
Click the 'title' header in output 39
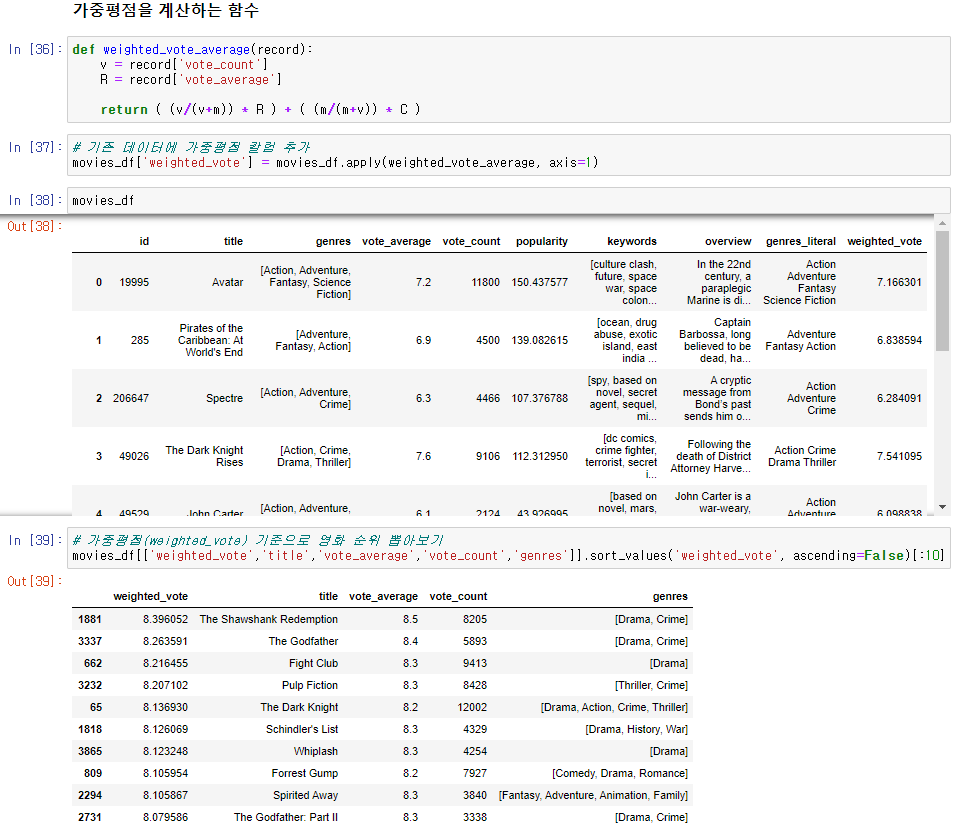click(x=329, y=596)
